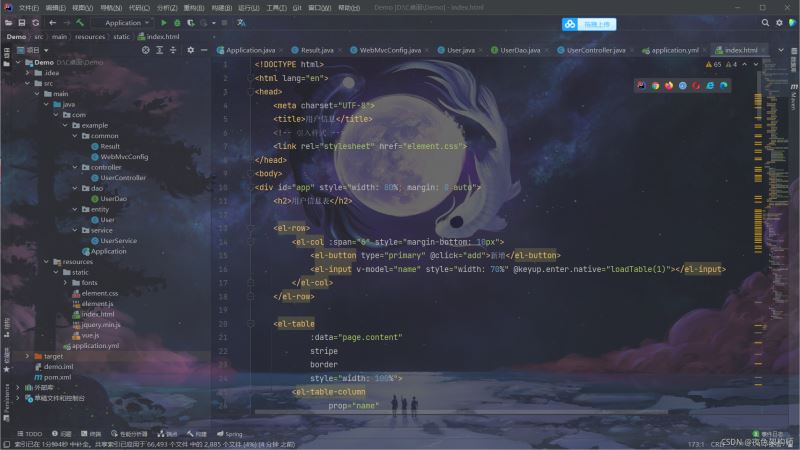Switch to application.yml tab

[671, 50]
